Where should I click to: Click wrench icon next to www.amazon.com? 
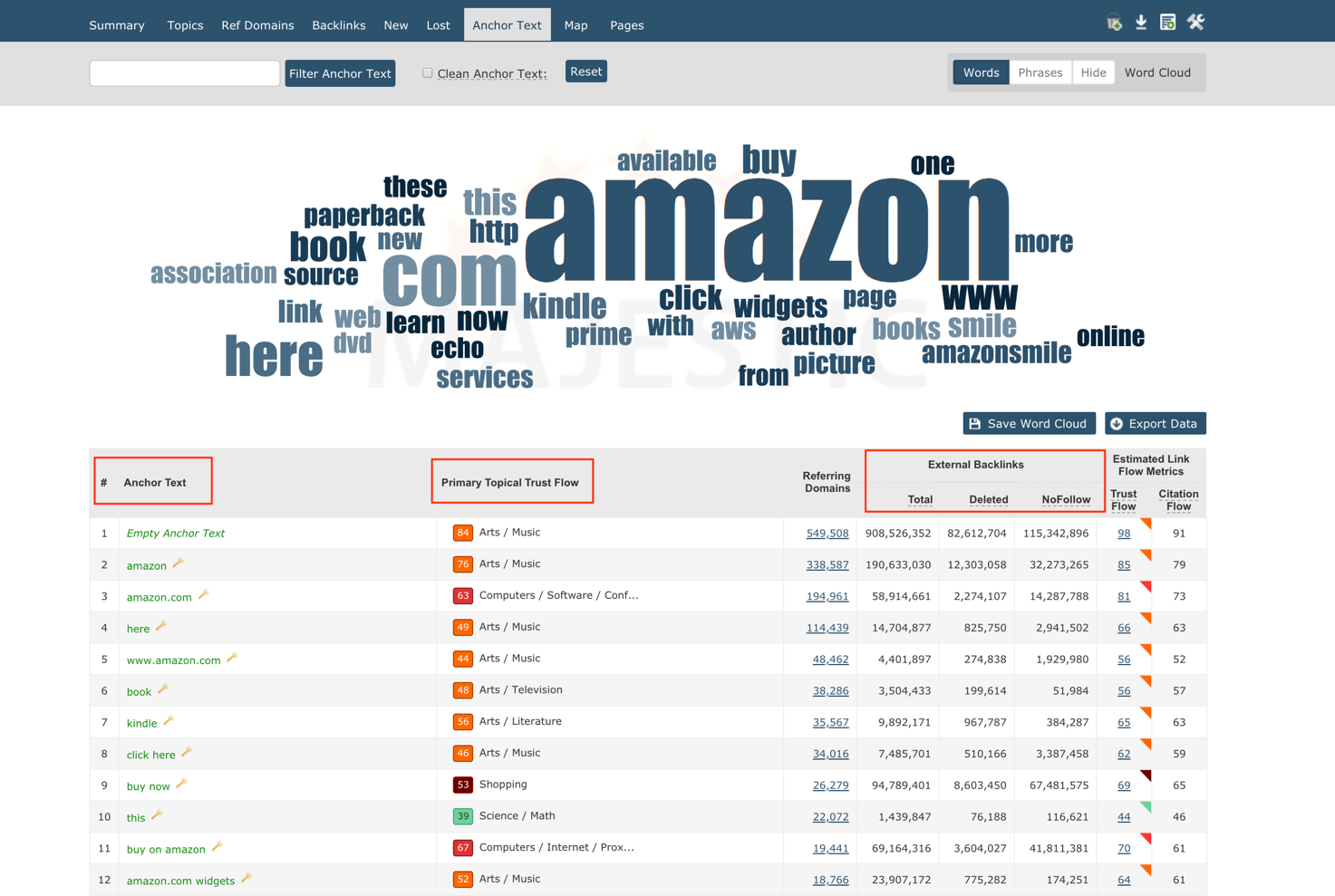pos(233,658)
